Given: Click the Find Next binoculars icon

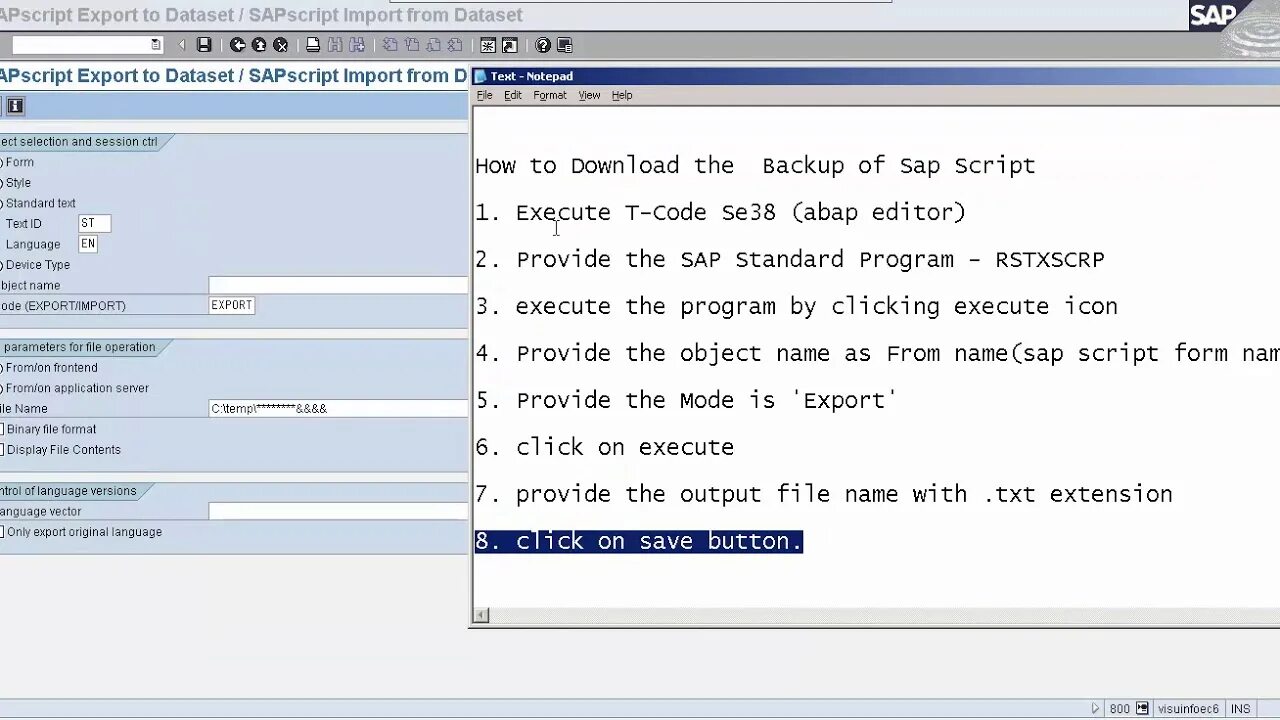Looking at the screenshot, I should (357, 45).
